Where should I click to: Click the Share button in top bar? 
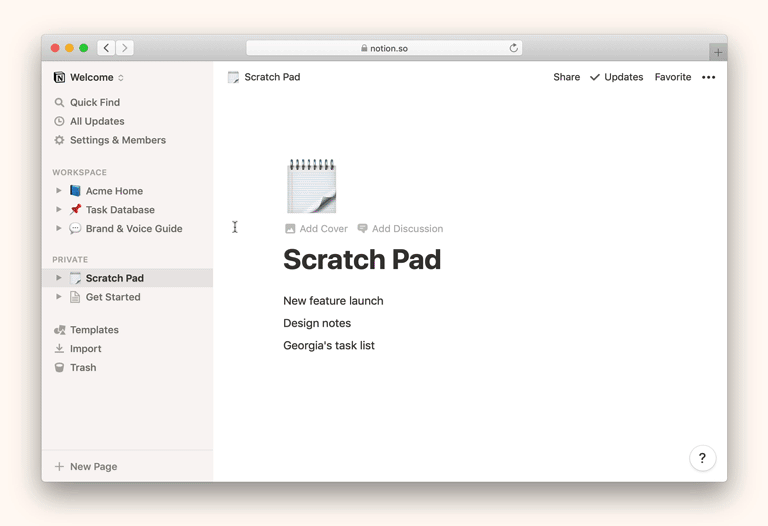(566, 77)
